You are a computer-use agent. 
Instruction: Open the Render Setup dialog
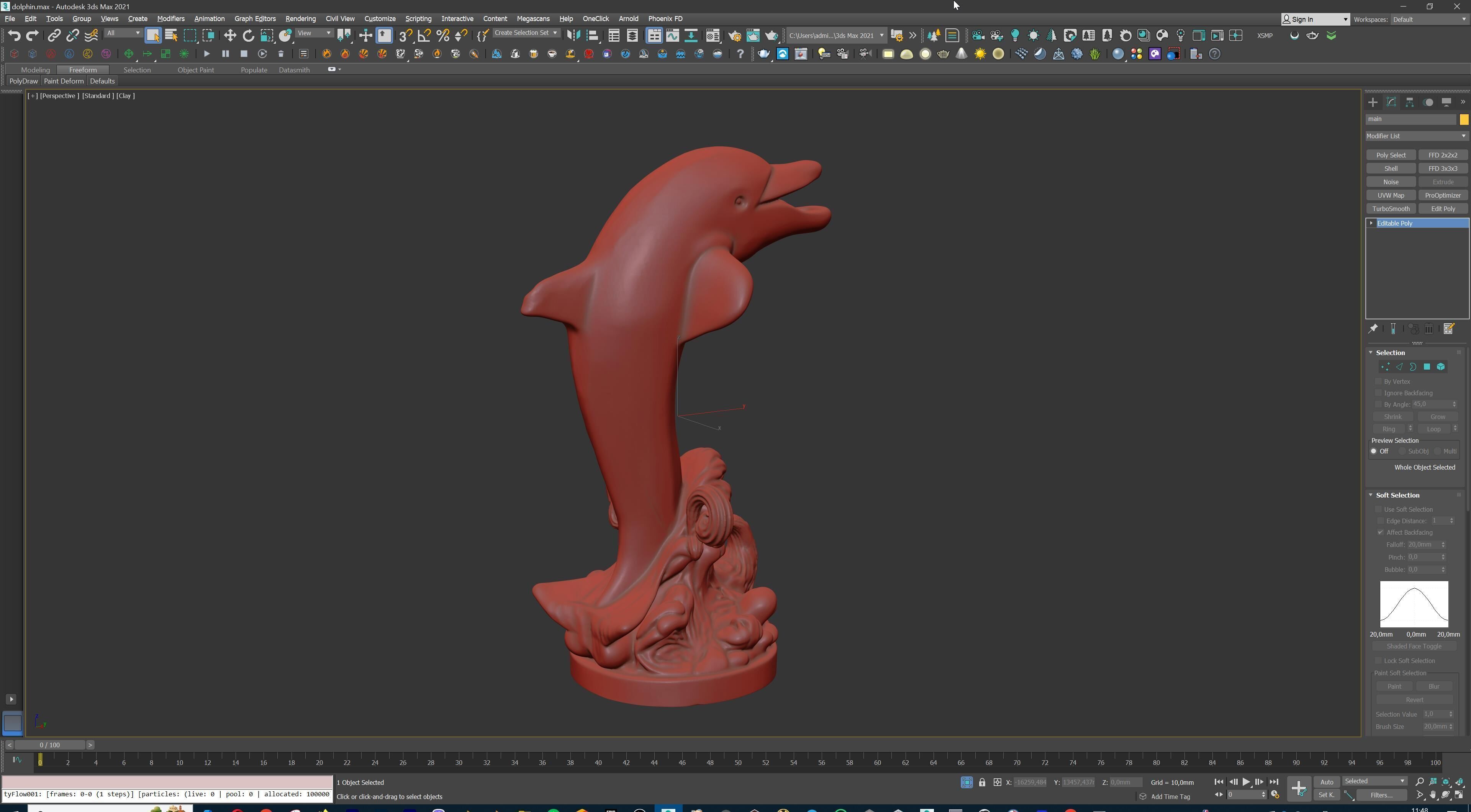tap(734, 35)
